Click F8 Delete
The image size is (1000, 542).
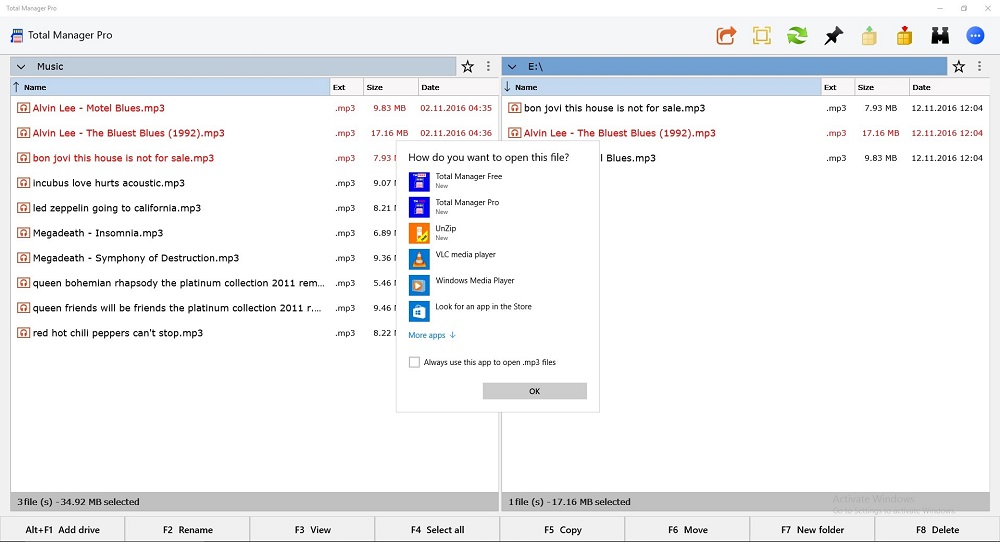tap(938, 530)
